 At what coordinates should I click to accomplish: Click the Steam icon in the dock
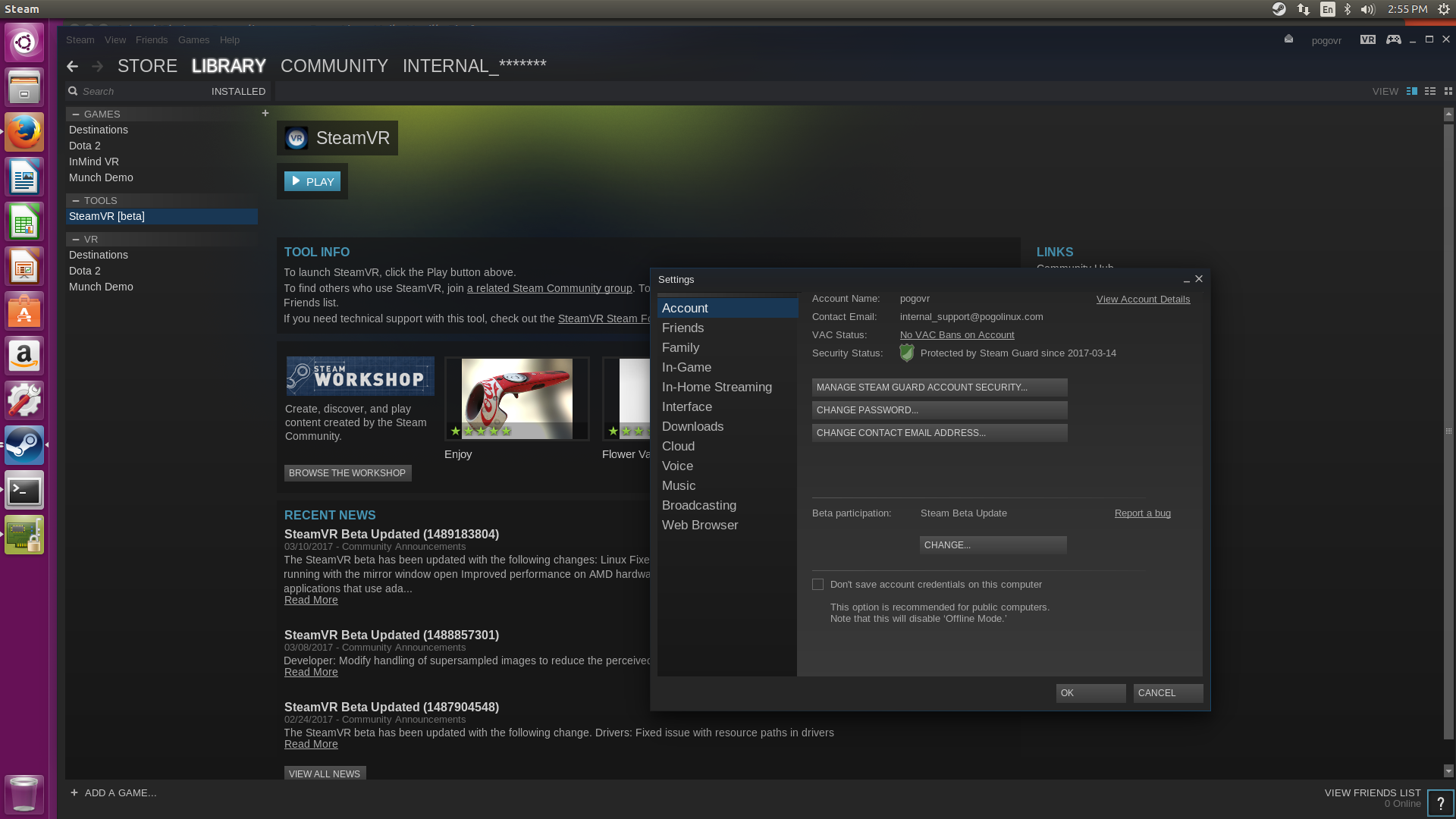pyautogui.click(x=24, y=446)
